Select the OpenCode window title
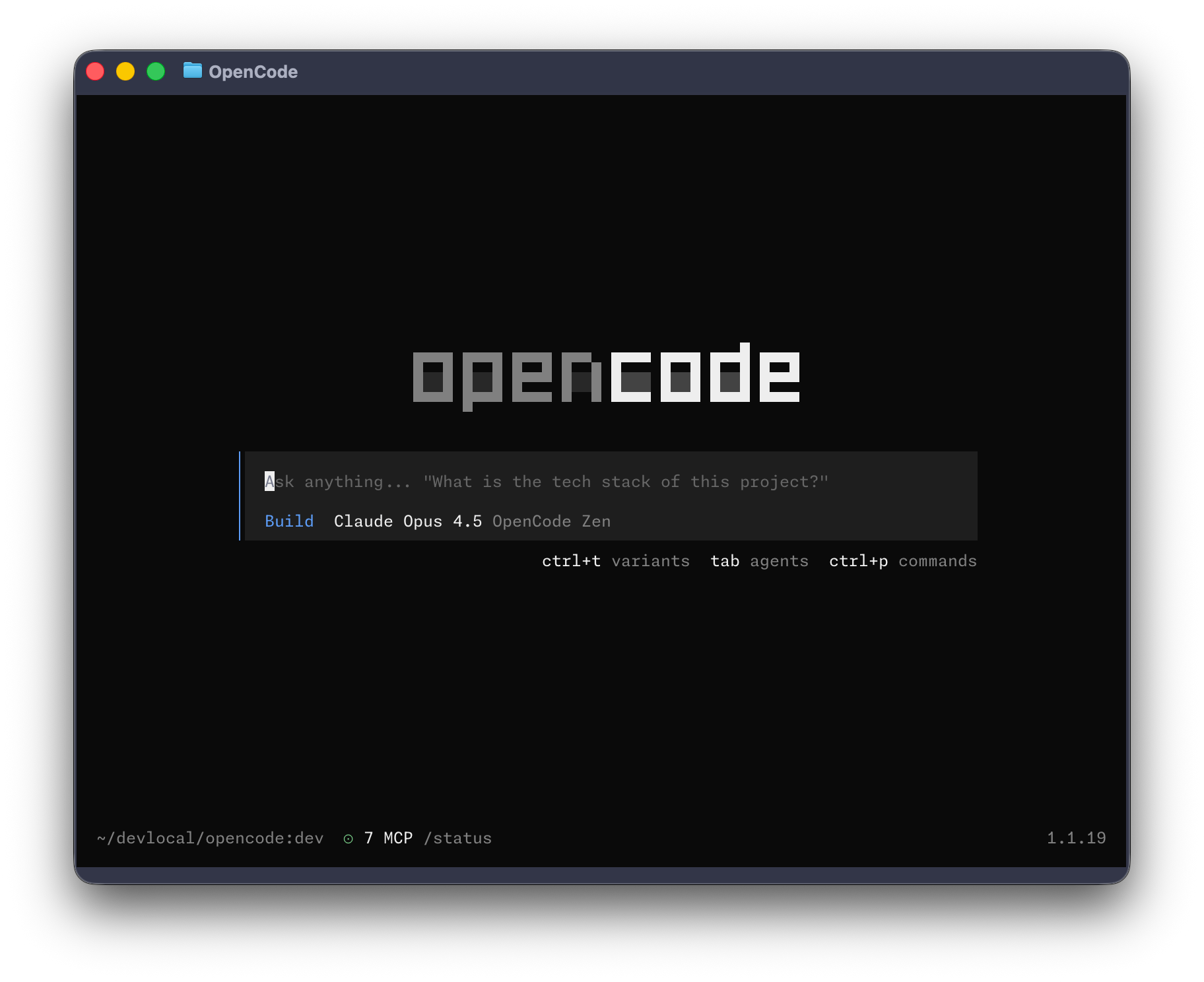The image size is (1204, 982). coord(253,71)
